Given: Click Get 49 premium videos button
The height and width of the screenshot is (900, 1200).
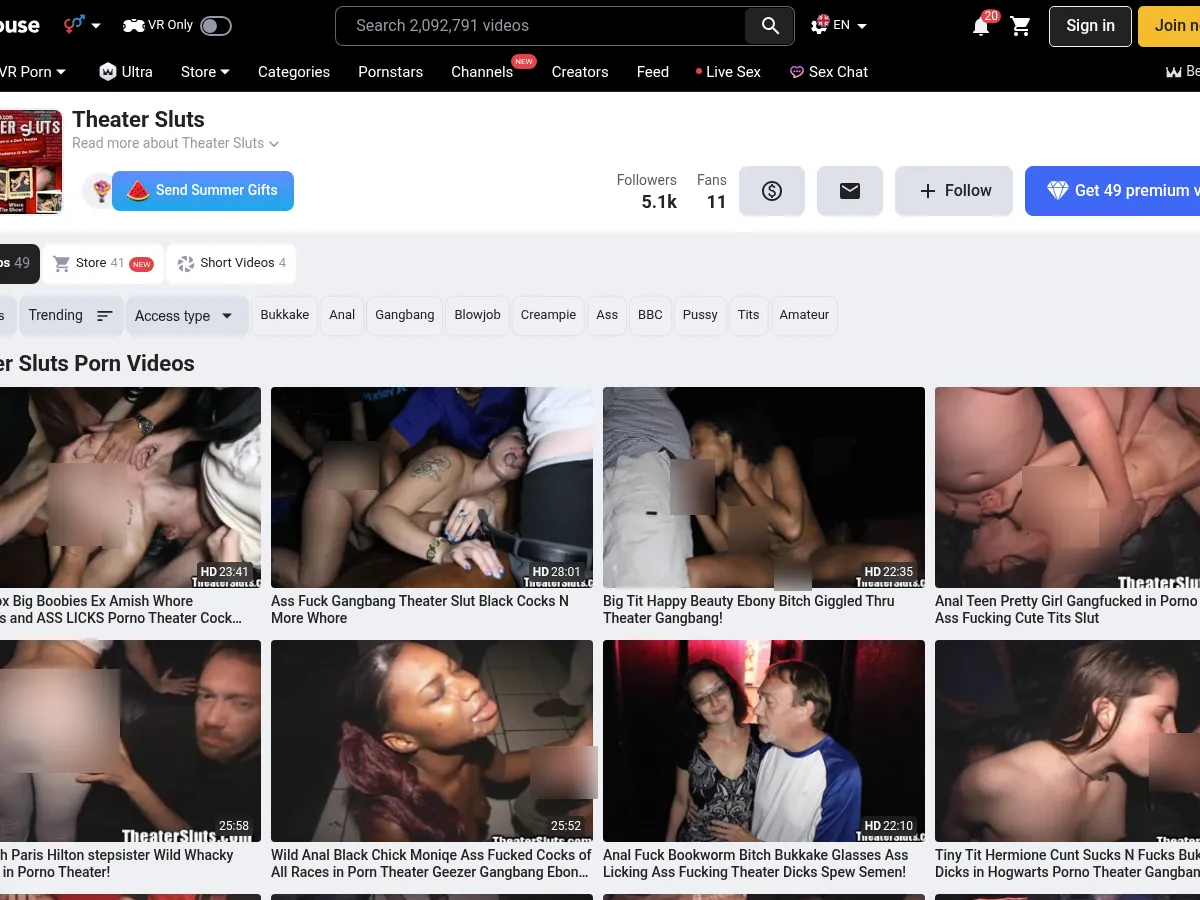Looking at the screenshot, I should click(x=1112, y=191).
